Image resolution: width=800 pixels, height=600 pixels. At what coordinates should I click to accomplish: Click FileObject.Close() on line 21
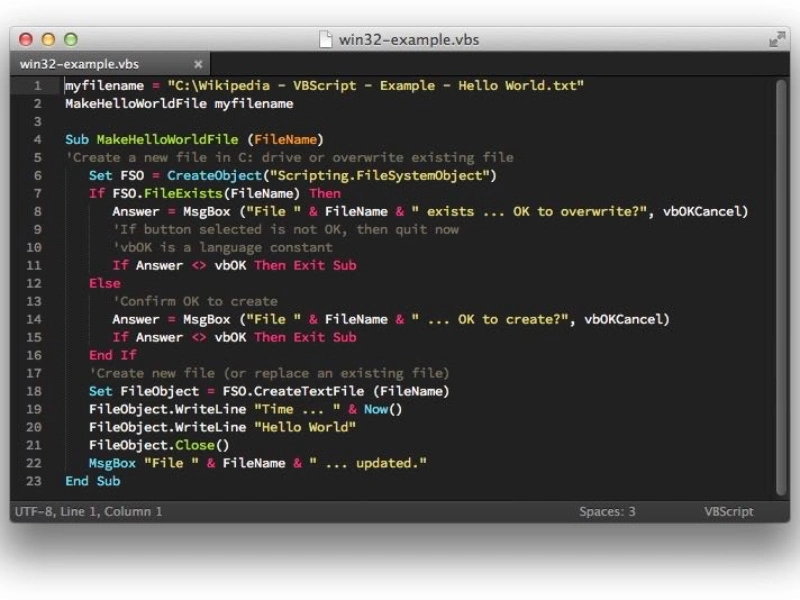159,445
